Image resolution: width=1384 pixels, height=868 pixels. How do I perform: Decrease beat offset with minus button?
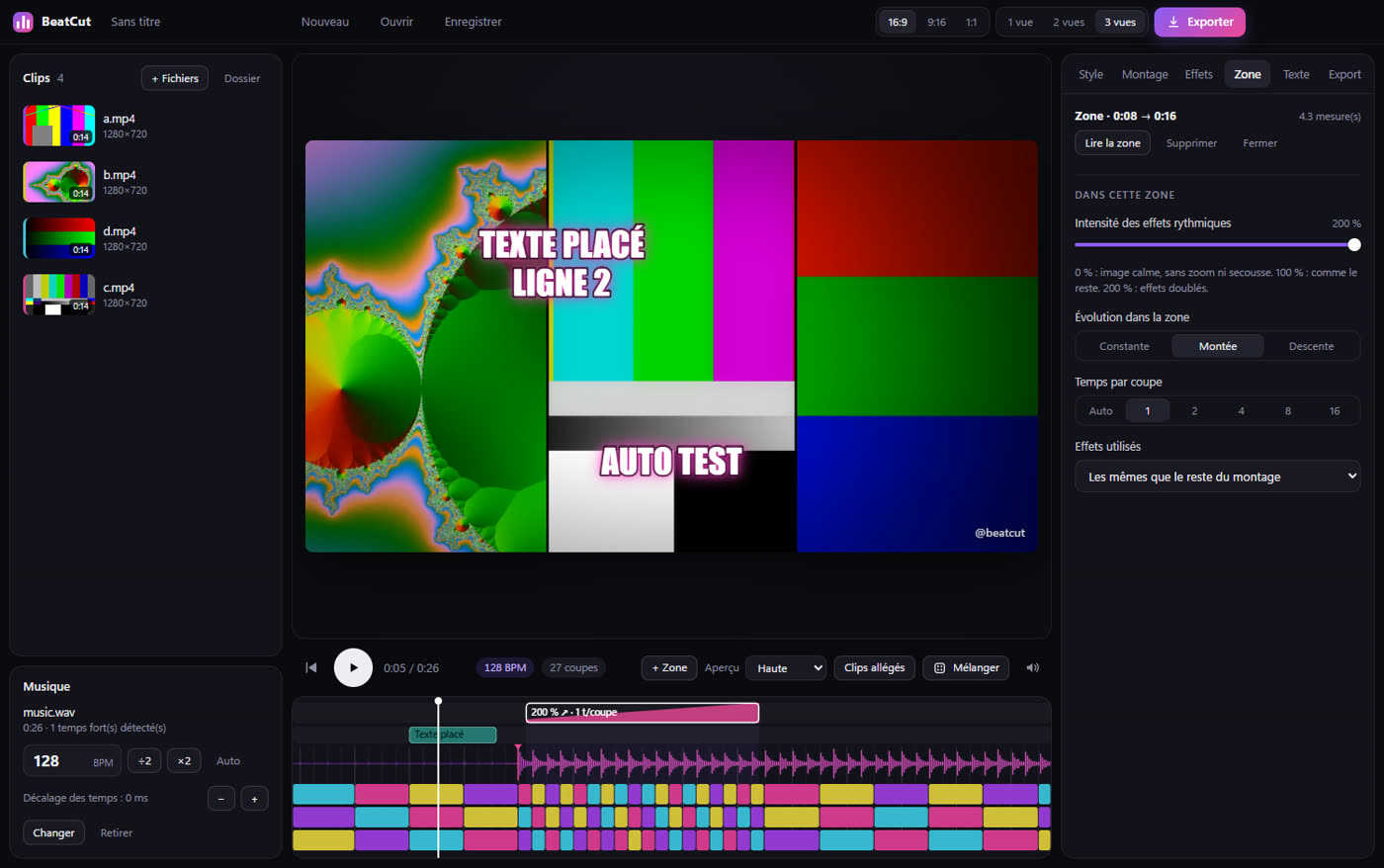221,798
